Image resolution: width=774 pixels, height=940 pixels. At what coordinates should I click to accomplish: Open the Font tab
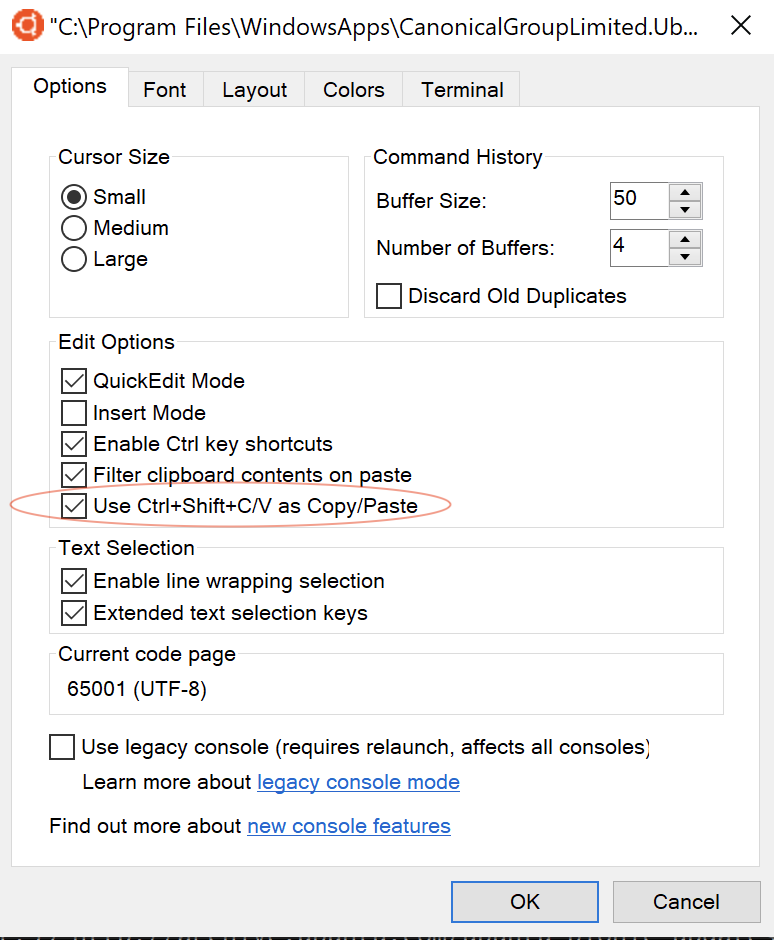click(165, 90)
